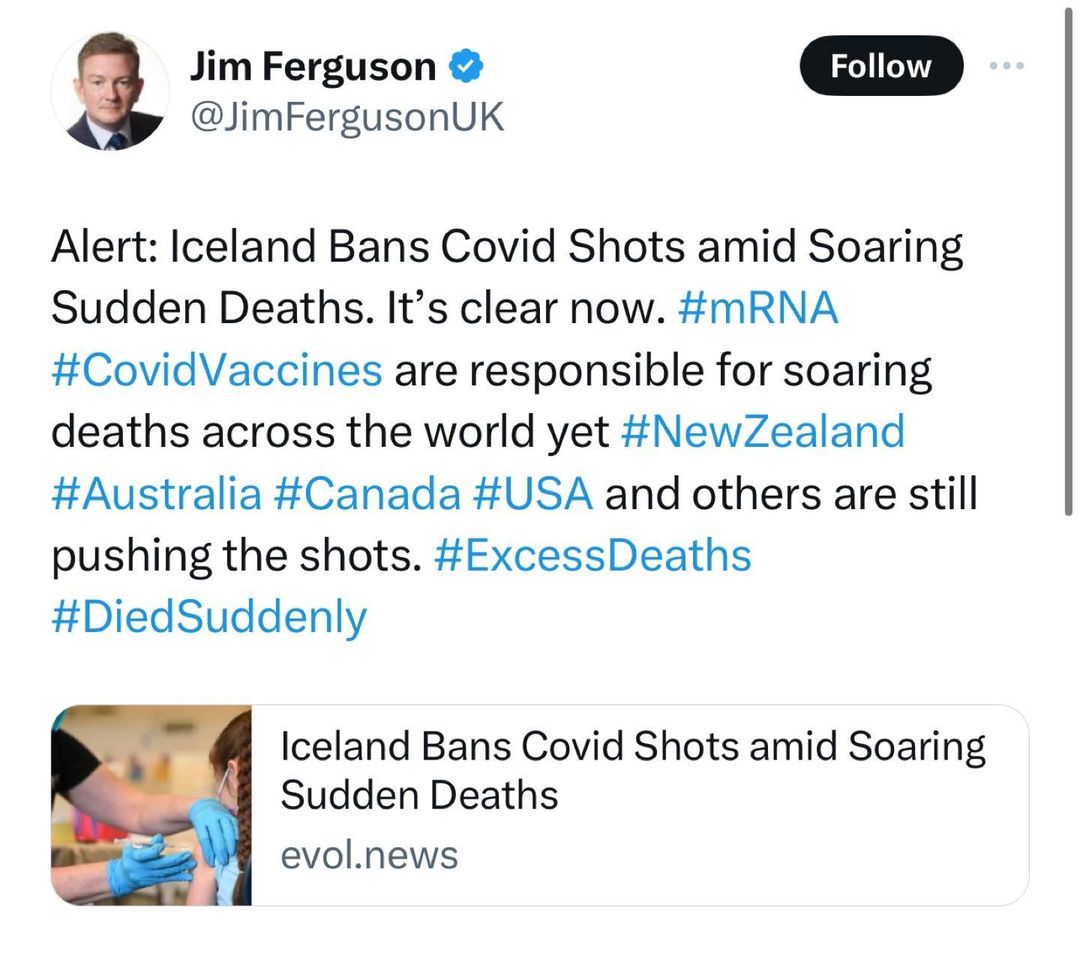Image resolution: width=1080 pixels, height=956 pixels.
Task: Click the blue verified badge
Action: (x=467, y=67)
